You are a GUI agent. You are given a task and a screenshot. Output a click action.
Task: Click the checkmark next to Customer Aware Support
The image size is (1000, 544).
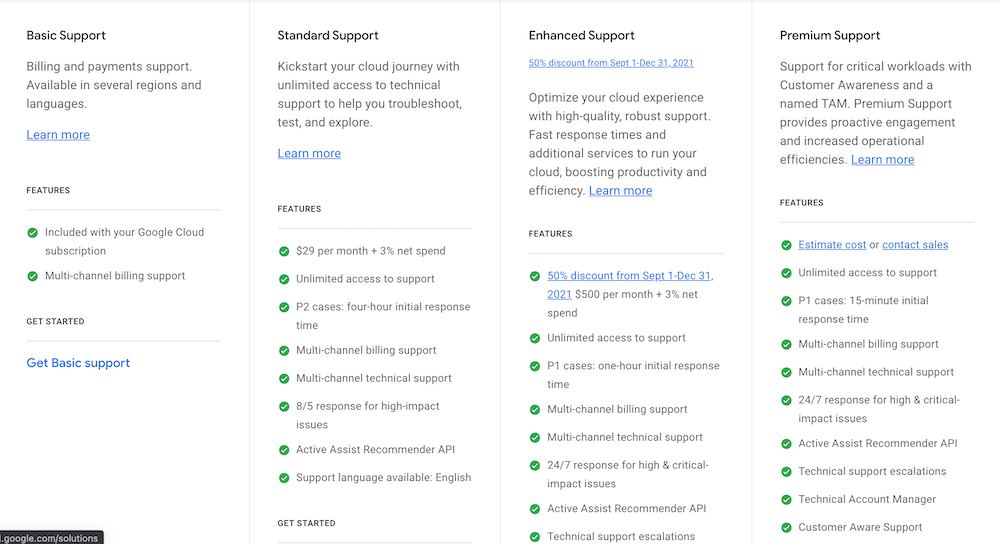coord(786,527)
